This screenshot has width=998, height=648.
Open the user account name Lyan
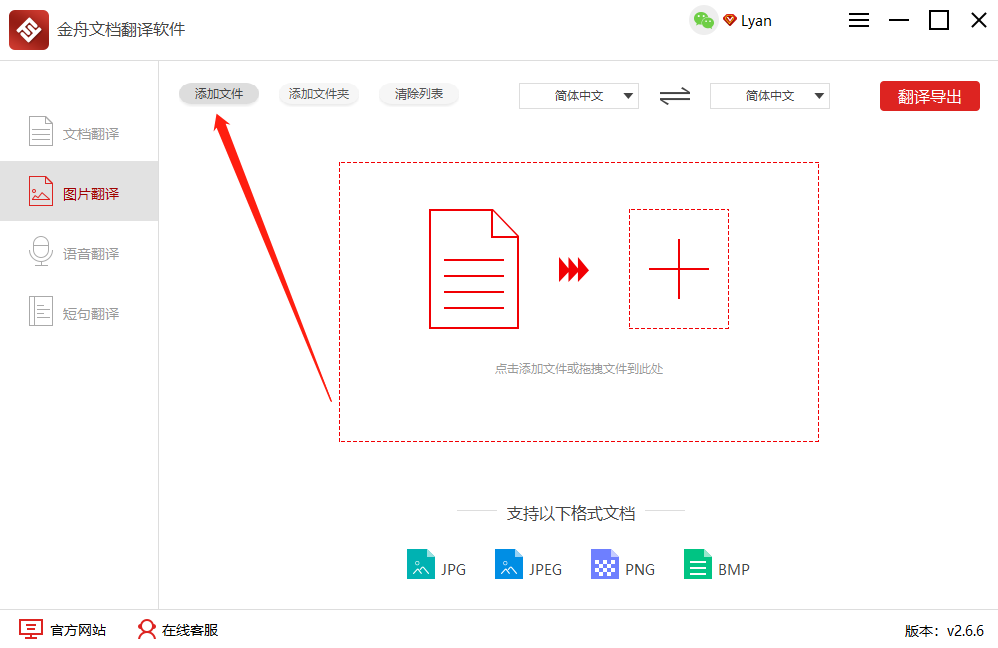756,21
